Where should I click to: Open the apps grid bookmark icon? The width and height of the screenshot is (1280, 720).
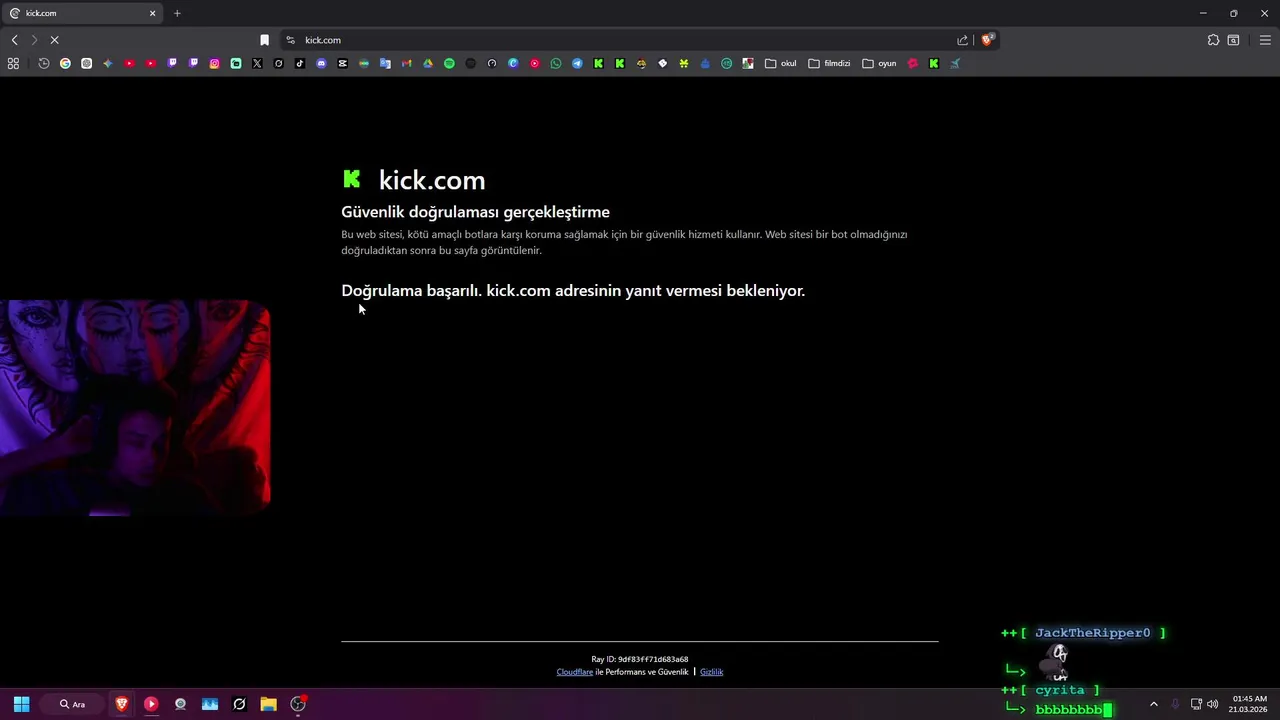pyautogui.click(x=13, y=63)
